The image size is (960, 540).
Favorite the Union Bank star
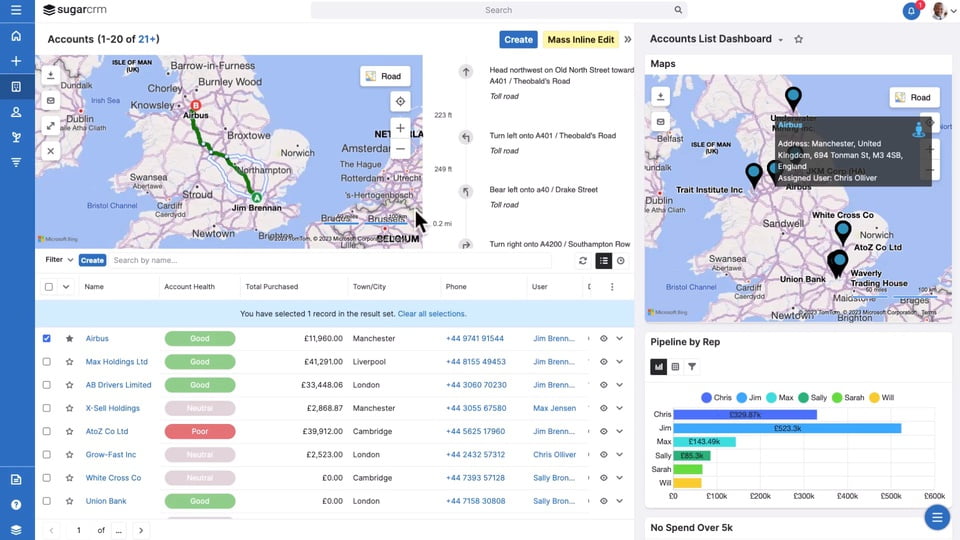point(69,501)
